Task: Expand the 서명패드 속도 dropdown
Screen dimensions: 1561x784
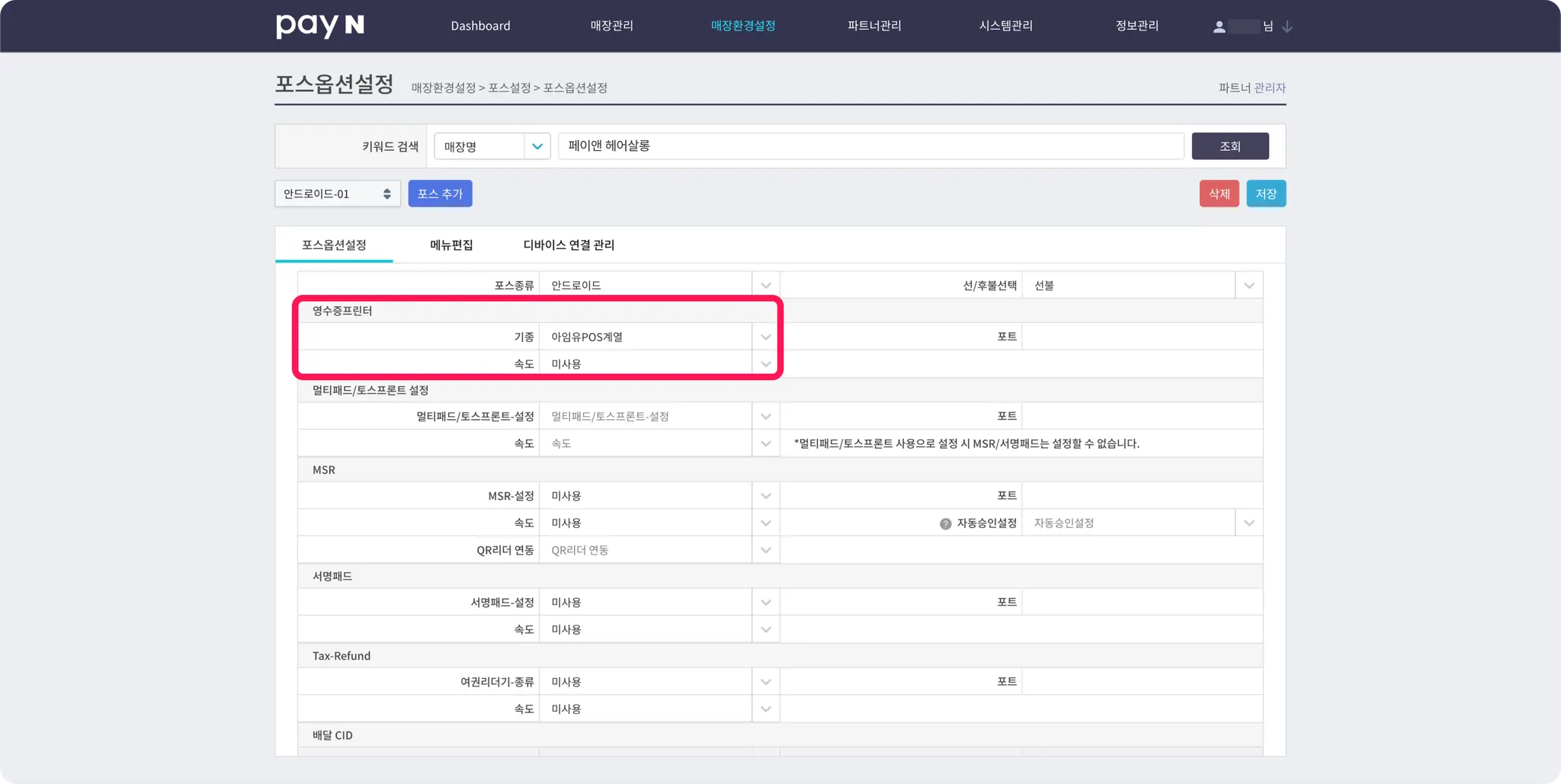Action: coord(766,630)
